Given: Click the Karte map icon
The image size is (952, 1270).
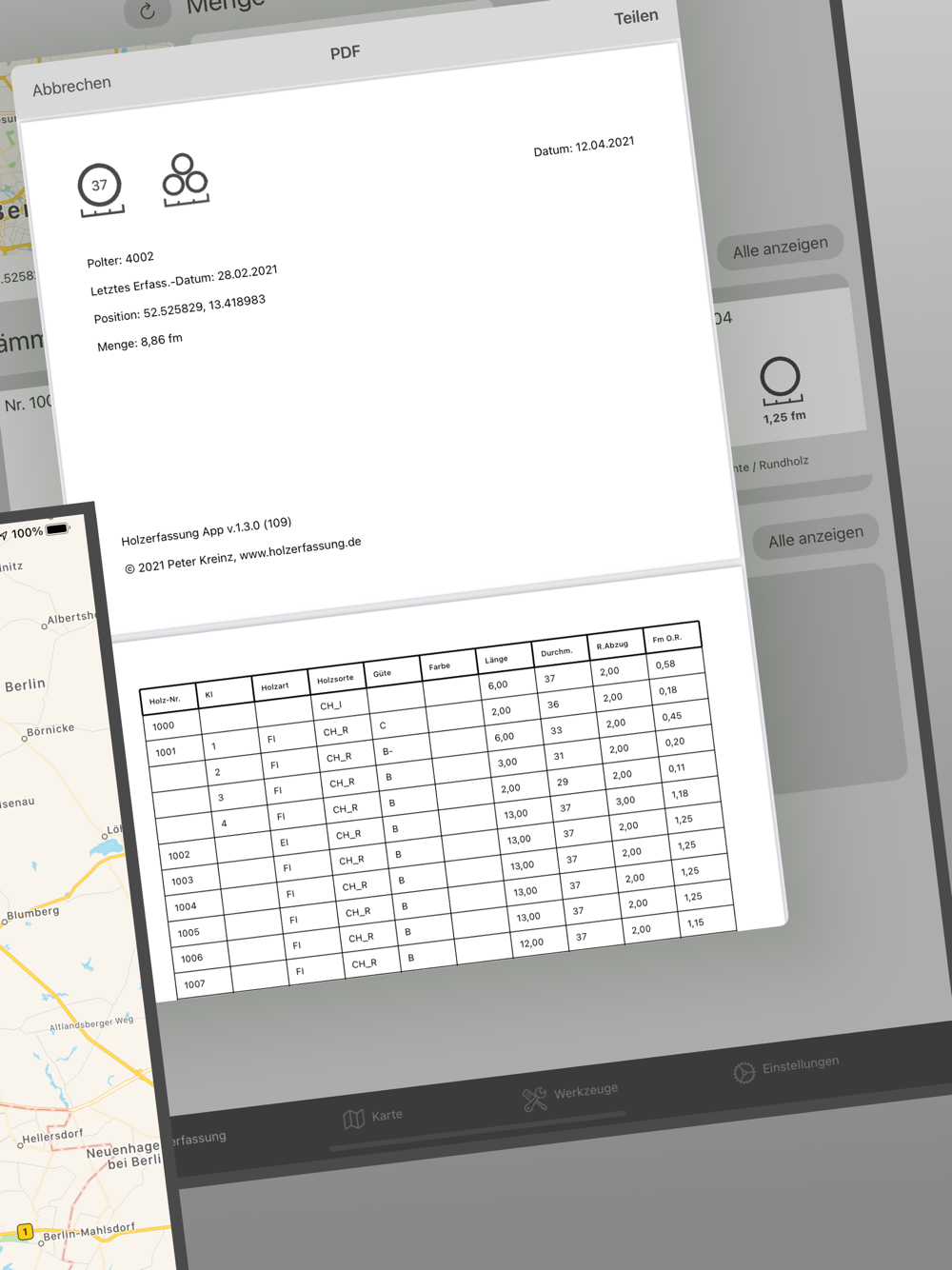Looking at the screenshot, I should (354, 1120).
